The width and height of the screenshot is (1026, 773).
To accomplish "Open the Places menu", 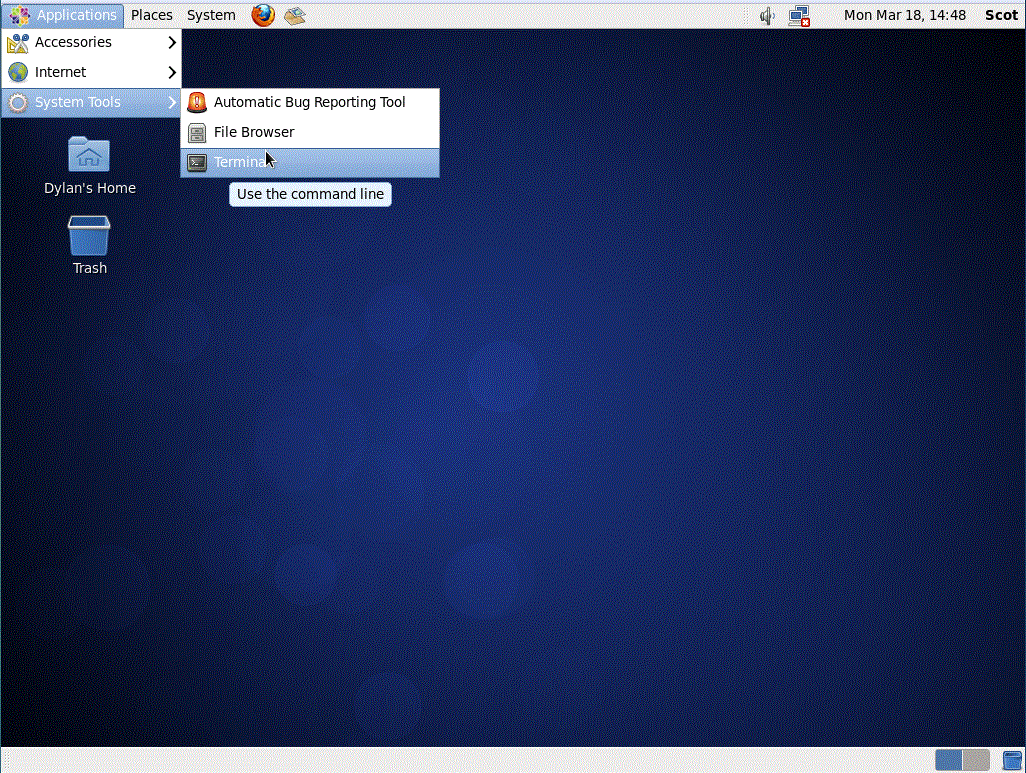I will [x=151, y=15].
